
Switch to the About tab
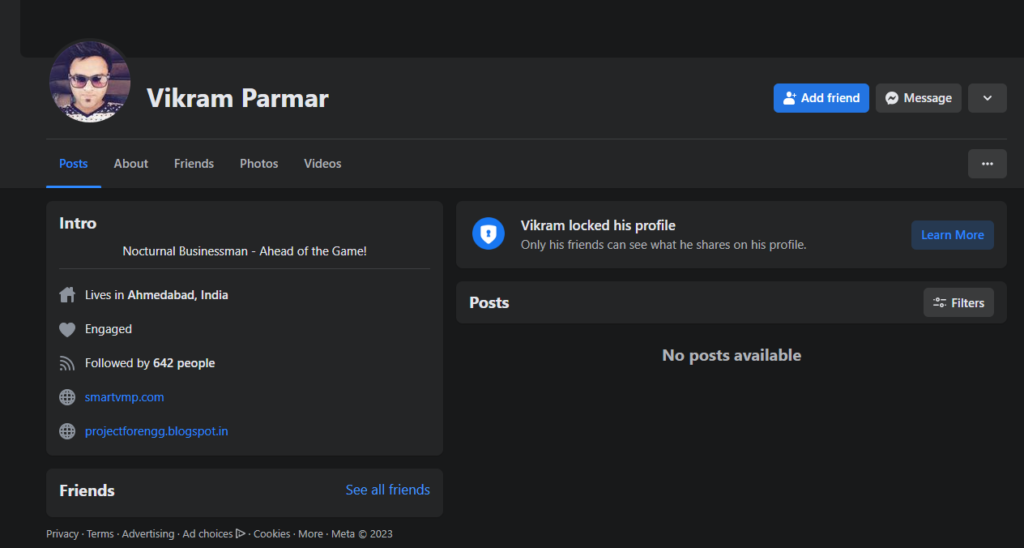click(131, 164)
